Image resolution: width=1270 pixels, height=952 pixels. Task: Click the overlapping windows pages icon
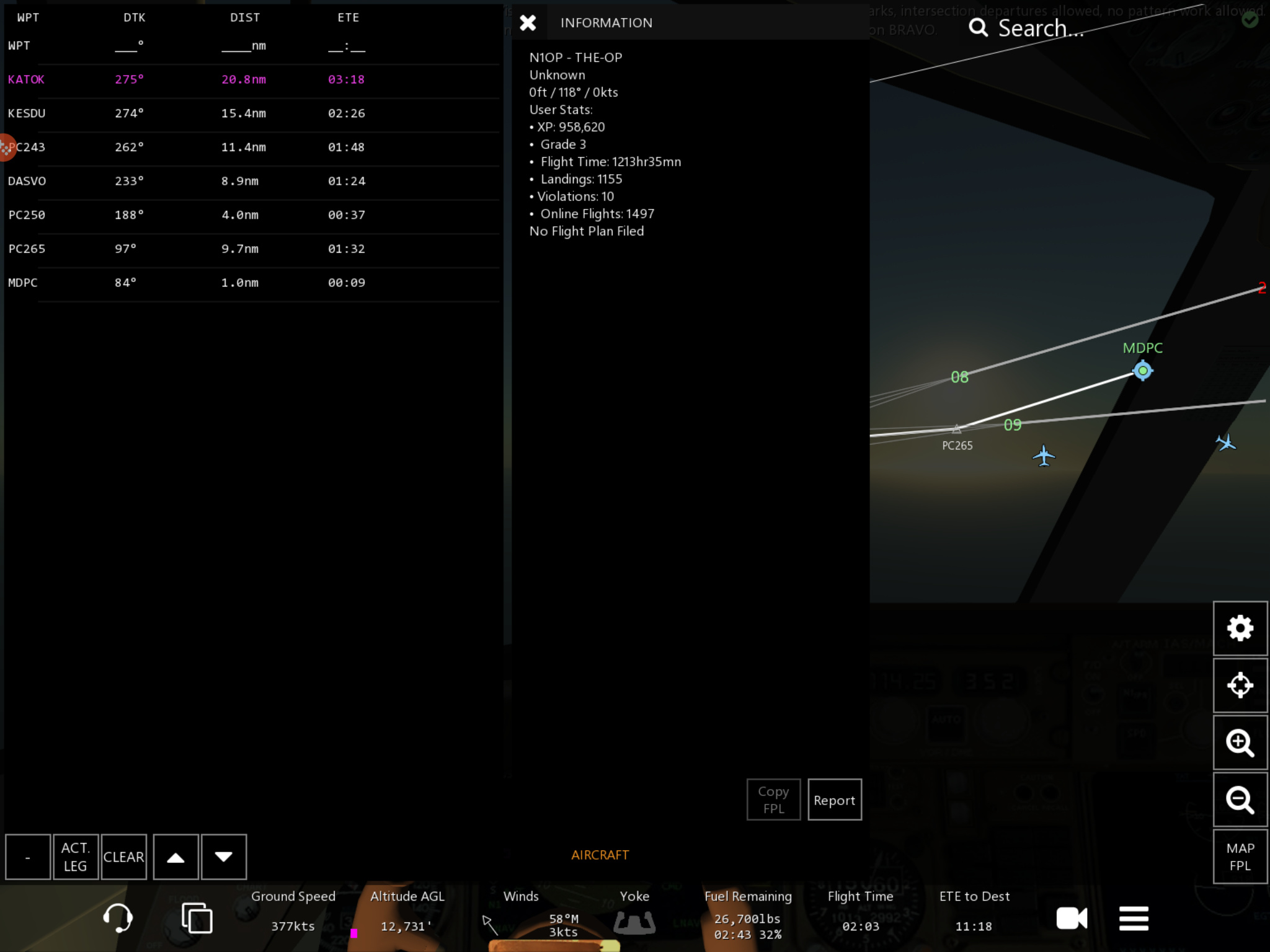click(x=197, y=918)
